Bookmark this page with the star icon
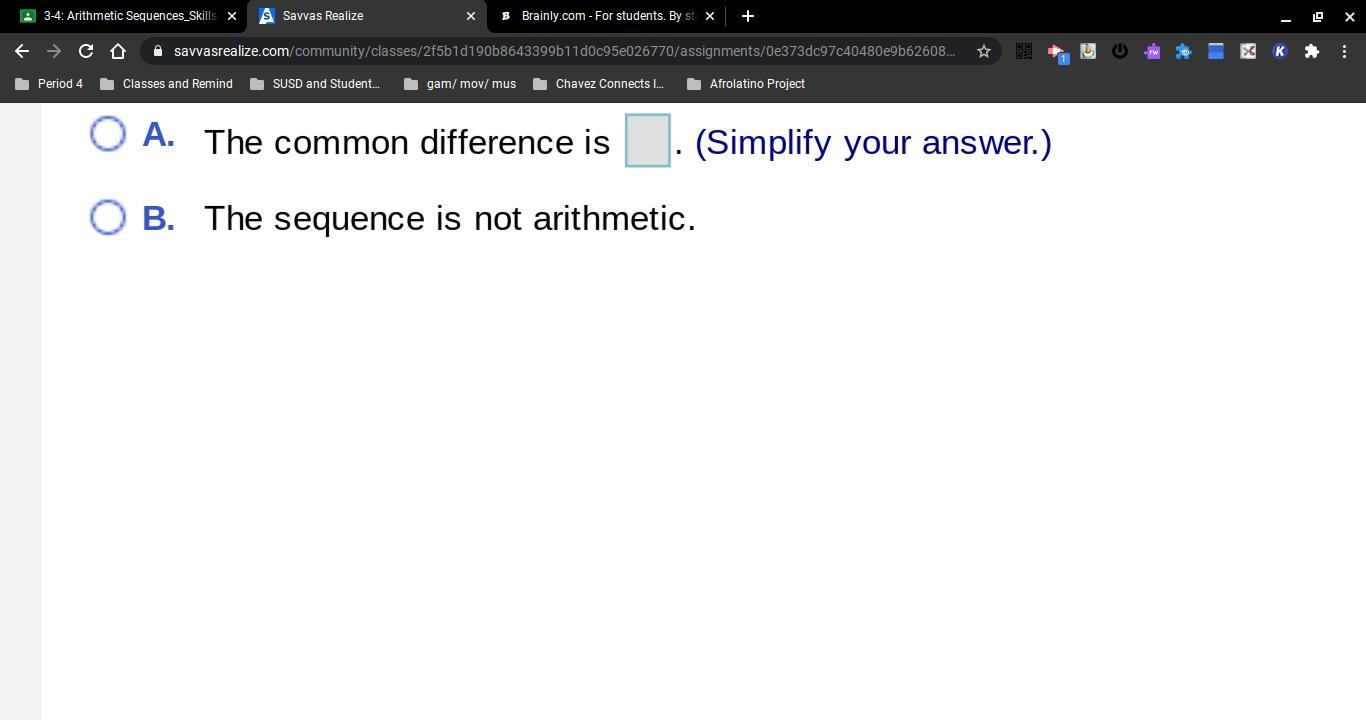The height and width of the screenshot is (720, 1366). [984, 51]
